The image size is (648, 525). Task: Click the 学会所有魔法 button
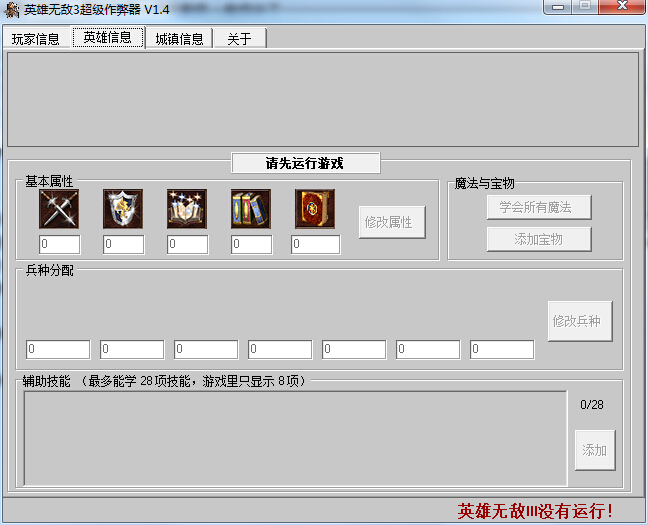539,208
